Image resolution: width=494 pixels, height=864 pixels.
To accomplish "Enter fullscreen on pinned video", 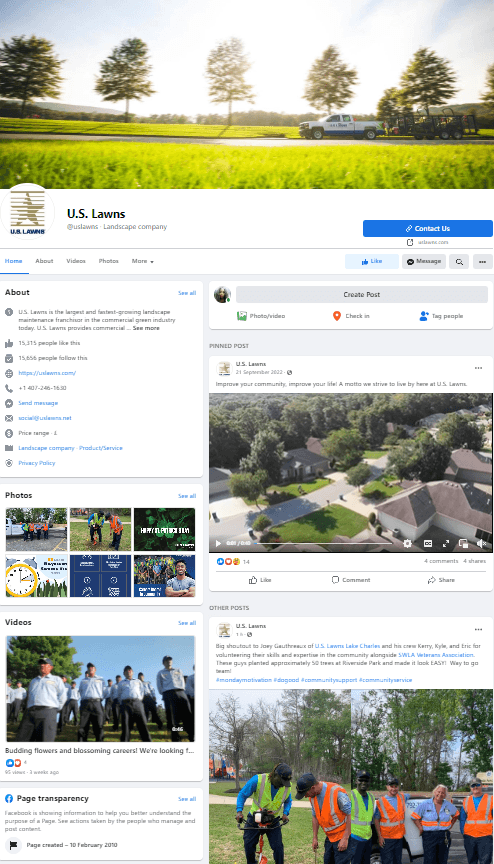I will (446, 543).
